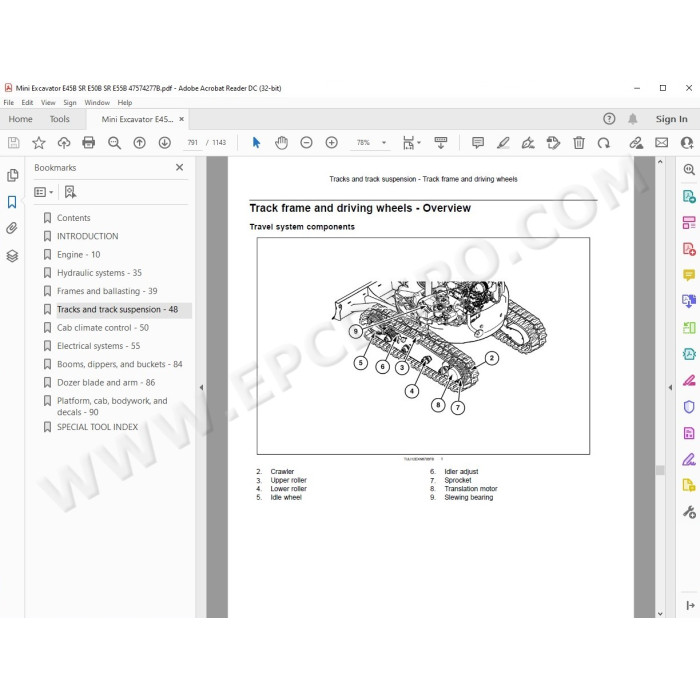
Task: Add a new bookmark
Action: (x=70, y=192)
